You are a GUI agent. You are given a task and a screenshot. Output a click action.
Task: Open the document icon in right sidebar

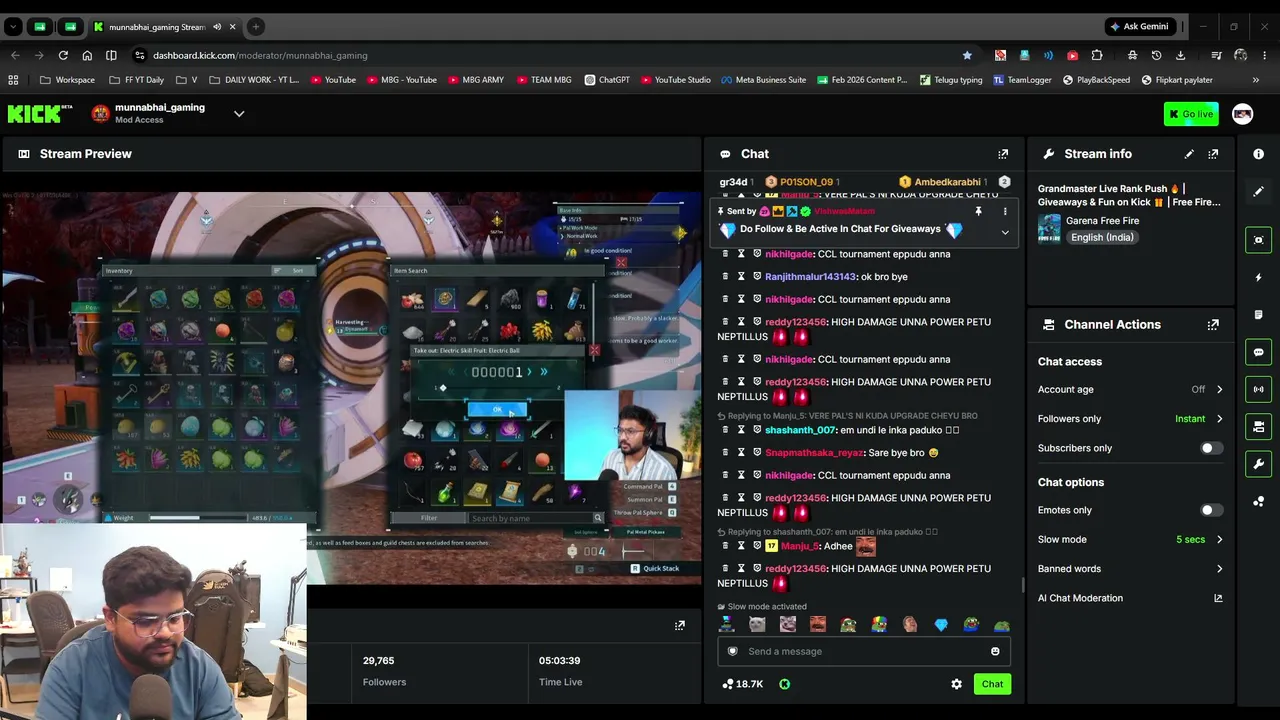[x=1259, y=315]
